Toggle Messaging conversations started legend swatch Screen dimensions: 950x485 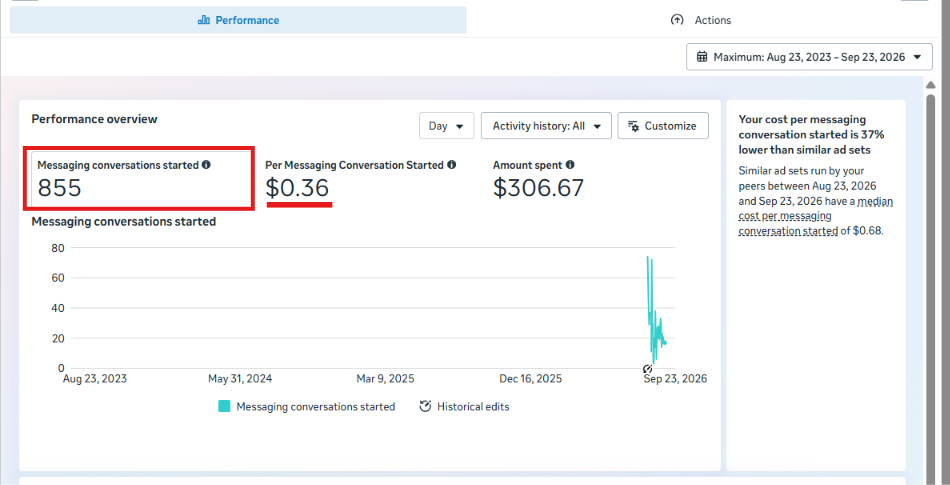point(224,406)
